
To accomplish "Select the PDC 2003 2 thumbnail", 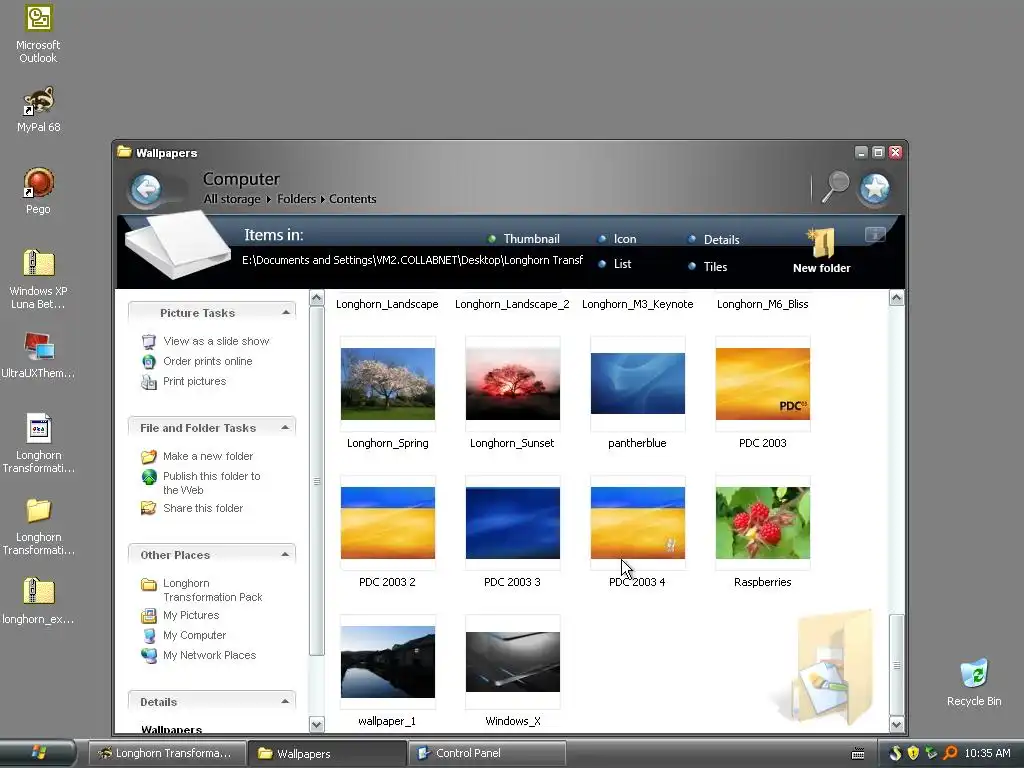I will (x=388, y=523).
